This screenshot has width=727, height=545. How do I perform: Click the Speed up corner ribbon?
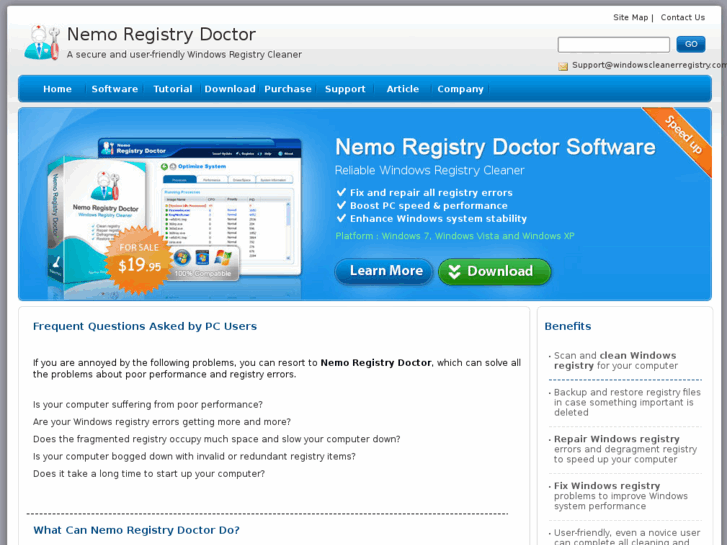(678, 140)
